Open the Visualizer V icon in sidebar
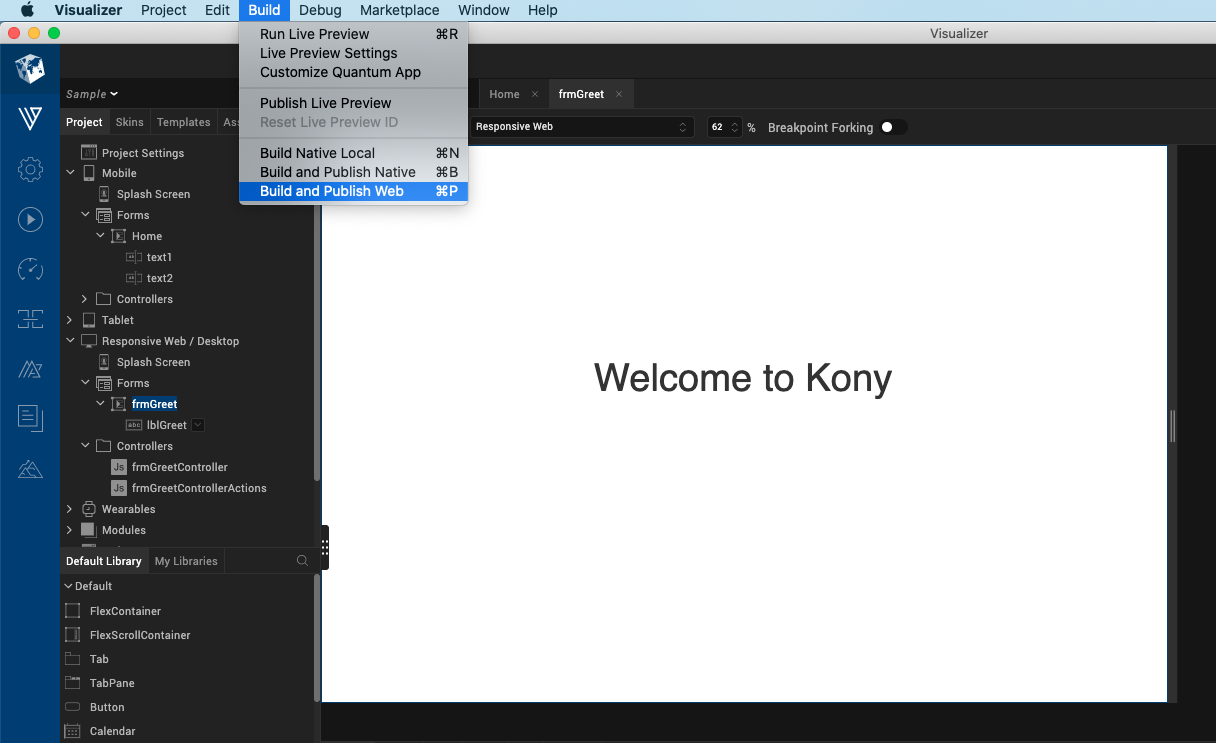Image resolution: width=1216 pixels, height=743 pixels. click(30, 119)
